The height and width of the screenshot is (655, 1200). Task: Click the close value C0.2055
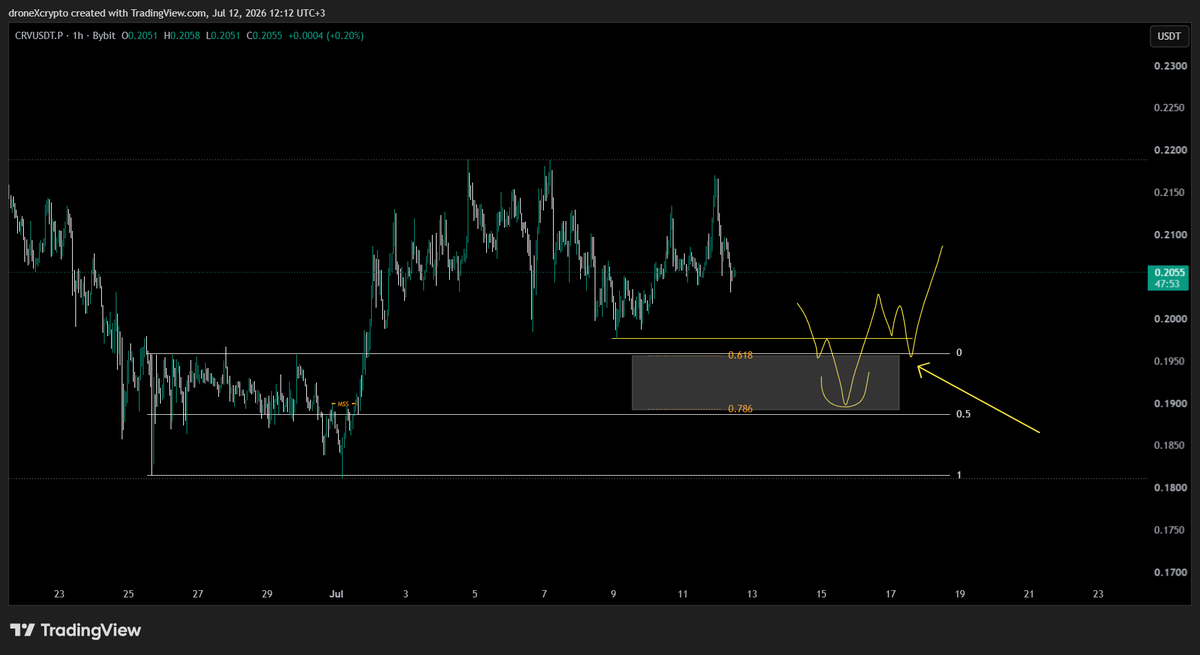click(264, 36)
